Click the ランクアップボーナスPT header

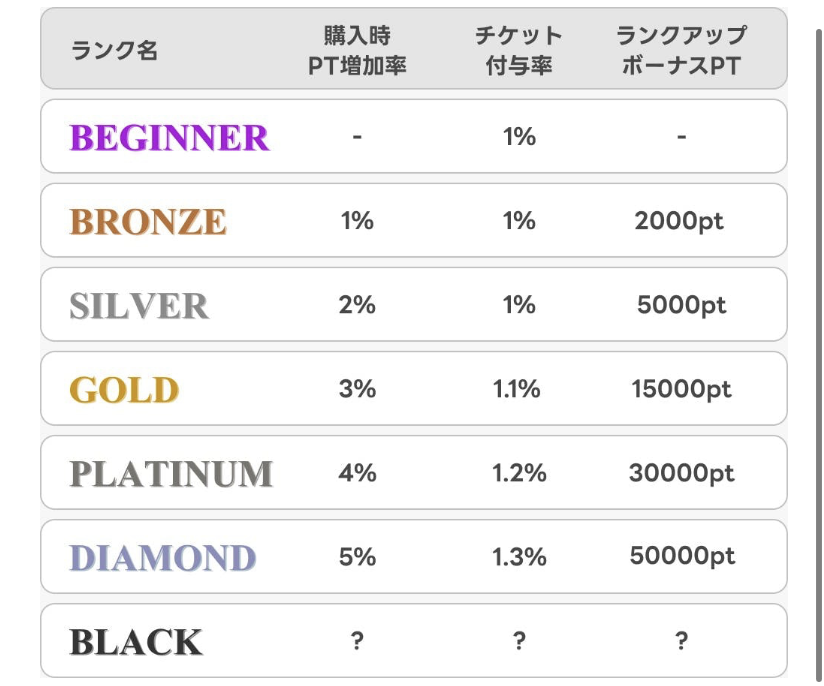click(681, 50)
